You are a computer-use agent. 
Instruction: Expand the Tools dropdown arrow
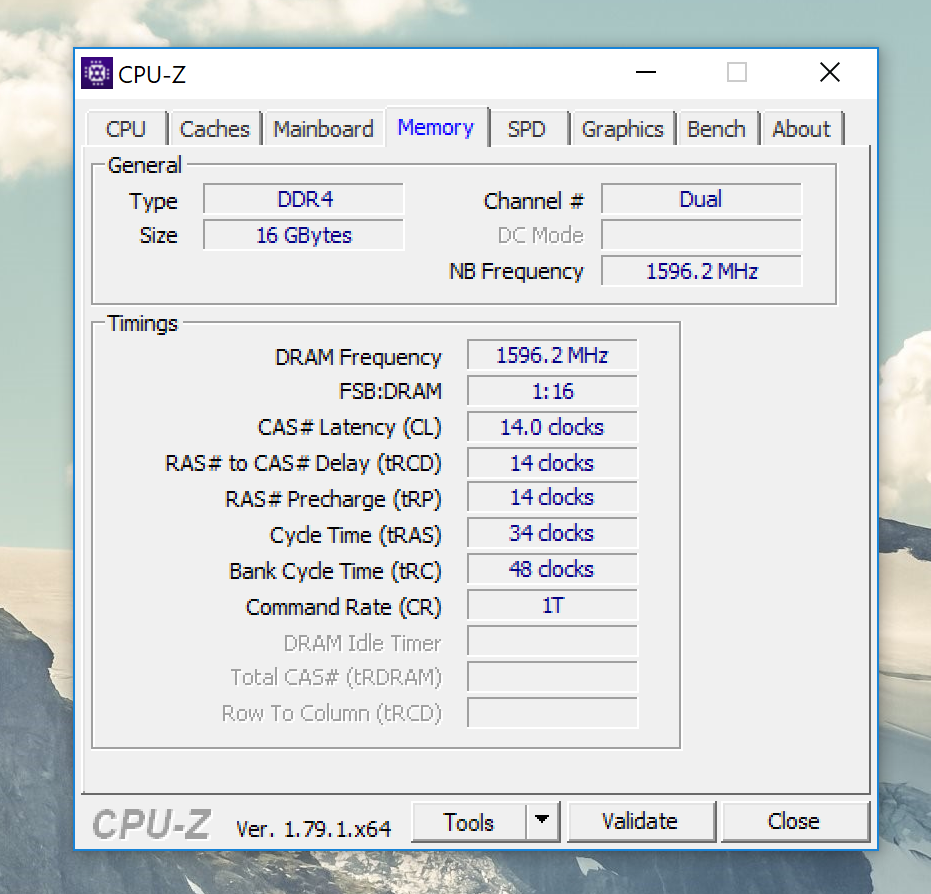(542, 822)
